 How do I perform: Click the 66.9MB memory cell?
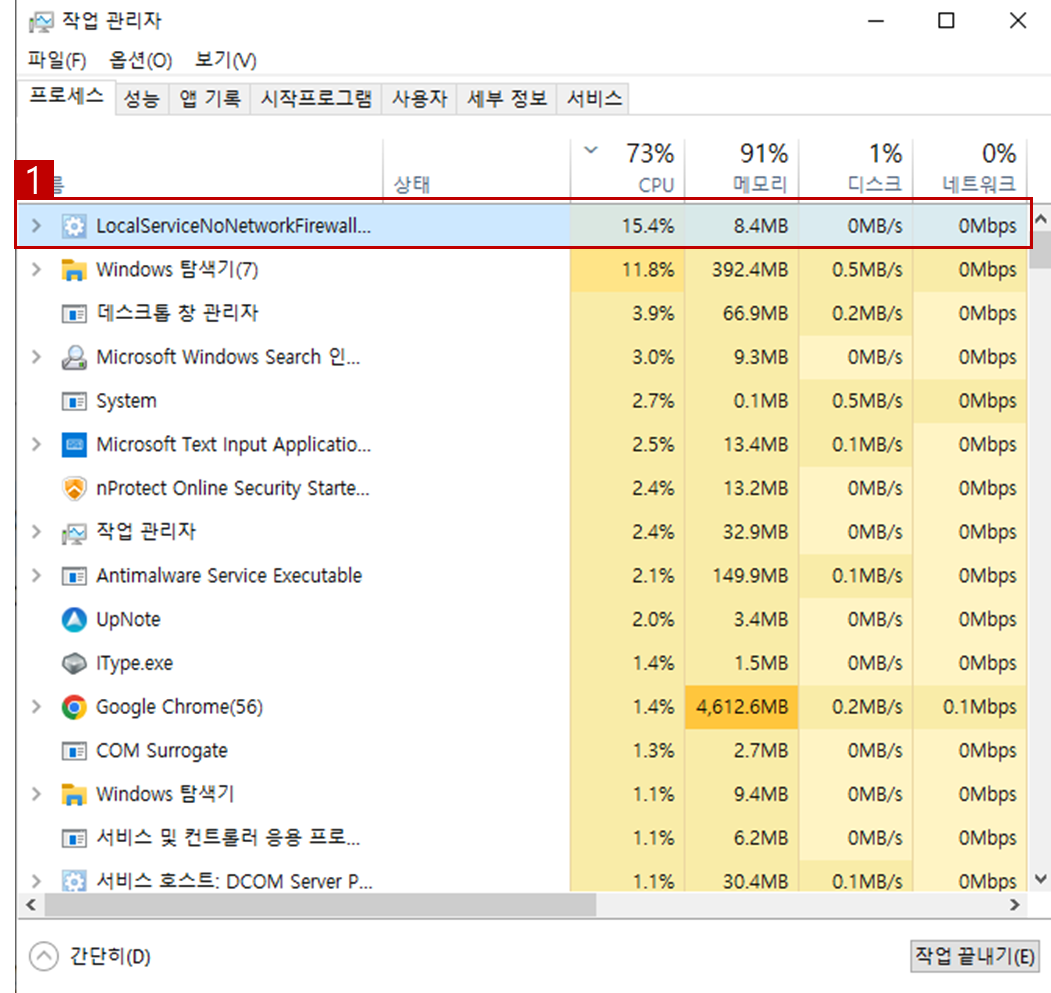pyautogui.click(x=742, y=313)
